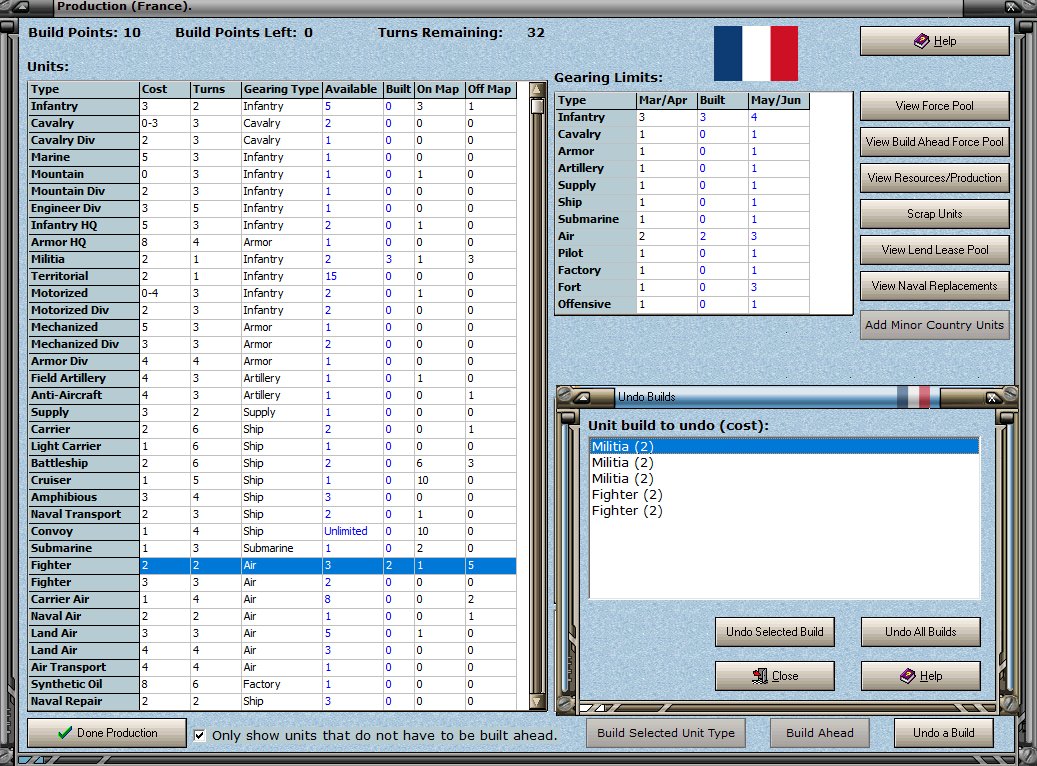Click the Build Ahead button
Viewport: 1037px width, 766px height.
coord(819,732)
